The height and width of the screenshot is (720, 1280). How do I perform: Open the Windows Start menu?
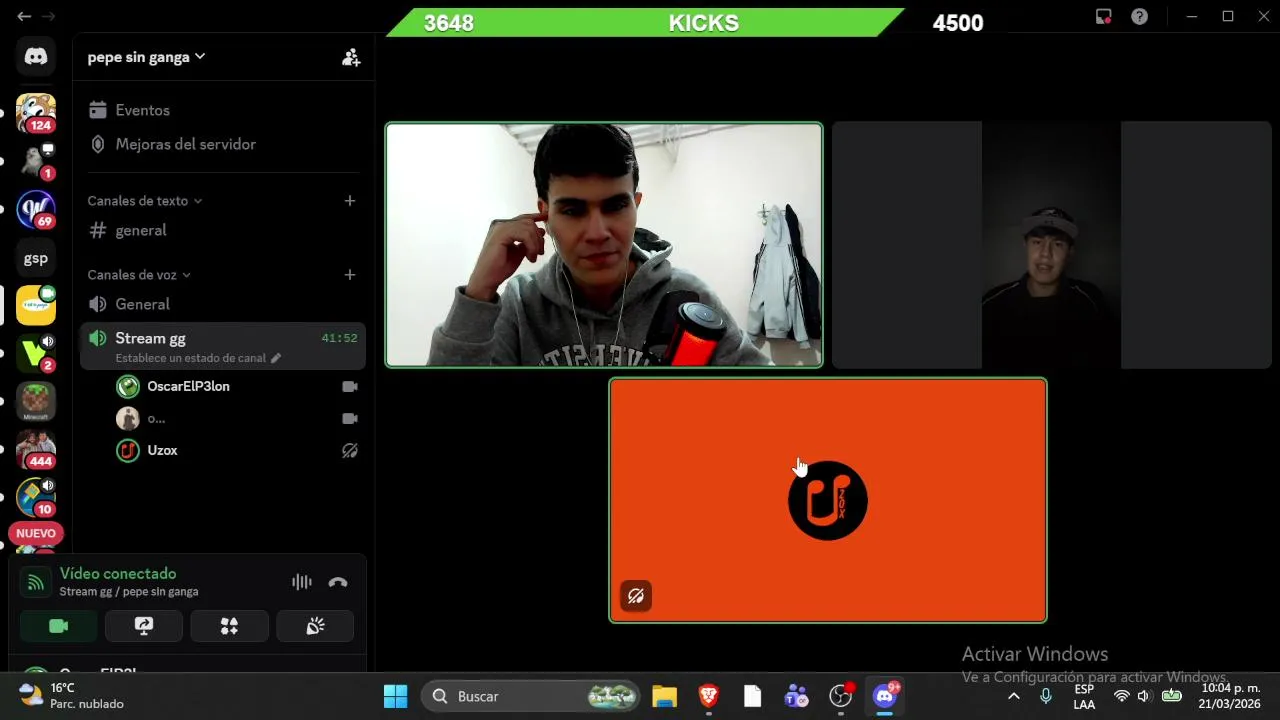pyautogui.click(x=396, y=696)
